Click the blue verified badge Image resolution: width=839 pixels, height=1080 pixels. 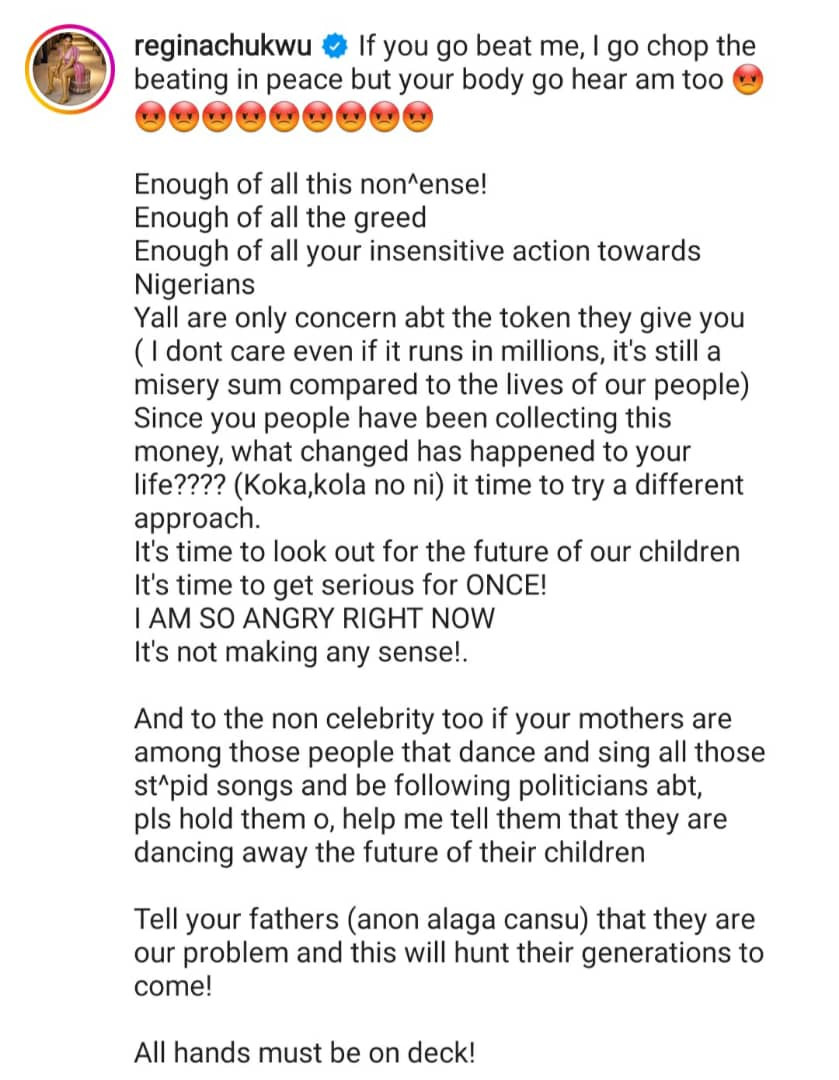tap(335, 46)
